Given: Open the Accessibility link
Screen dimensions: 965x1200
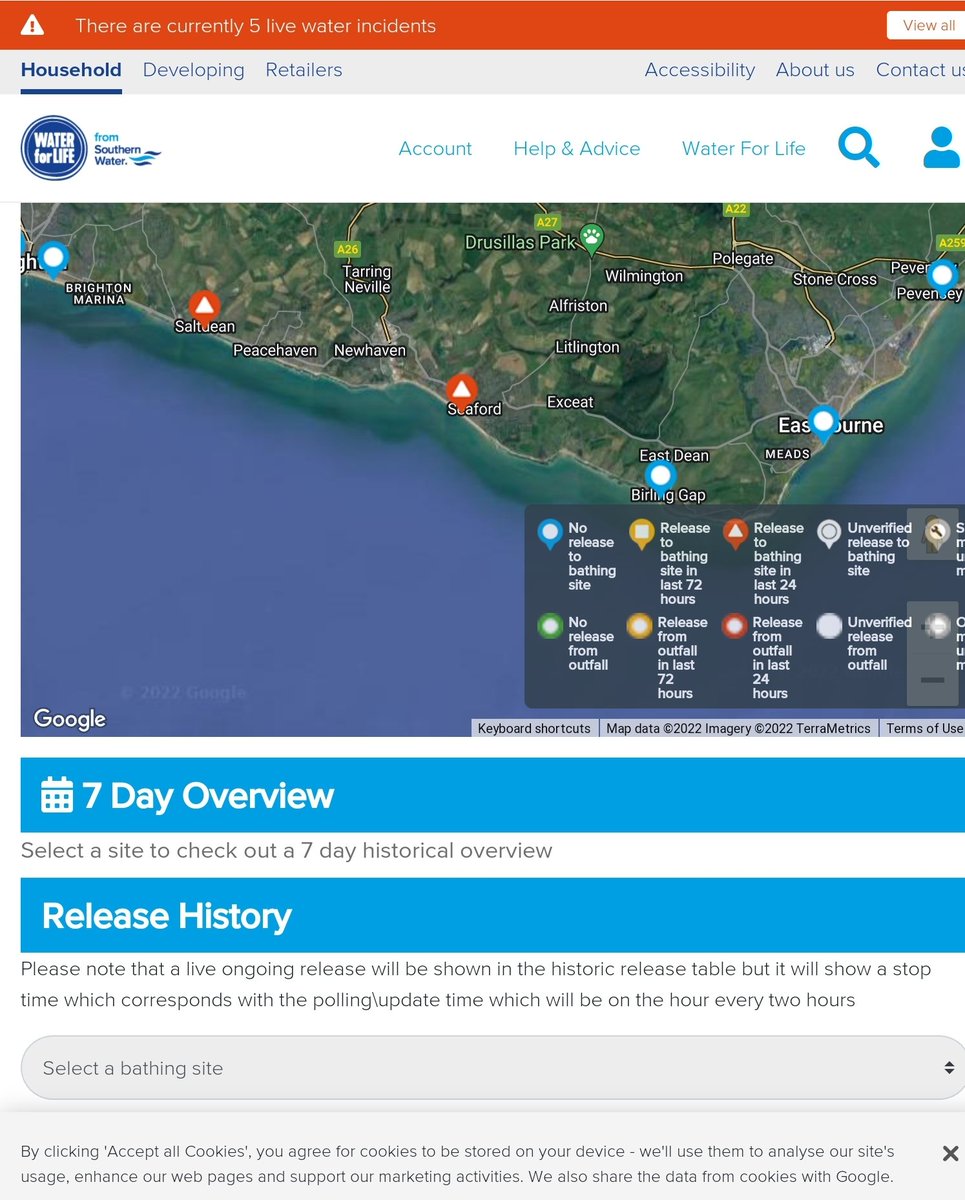Looking at the screenshot, I should click(x=700, y=70).
